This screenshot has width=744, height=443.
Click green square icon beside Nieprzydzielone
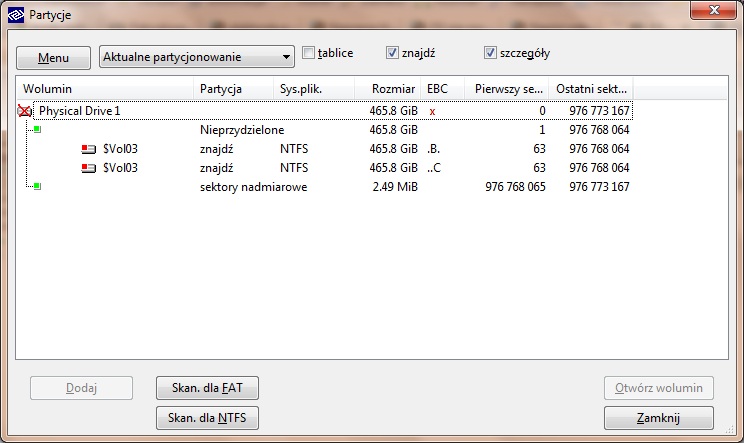37,129
